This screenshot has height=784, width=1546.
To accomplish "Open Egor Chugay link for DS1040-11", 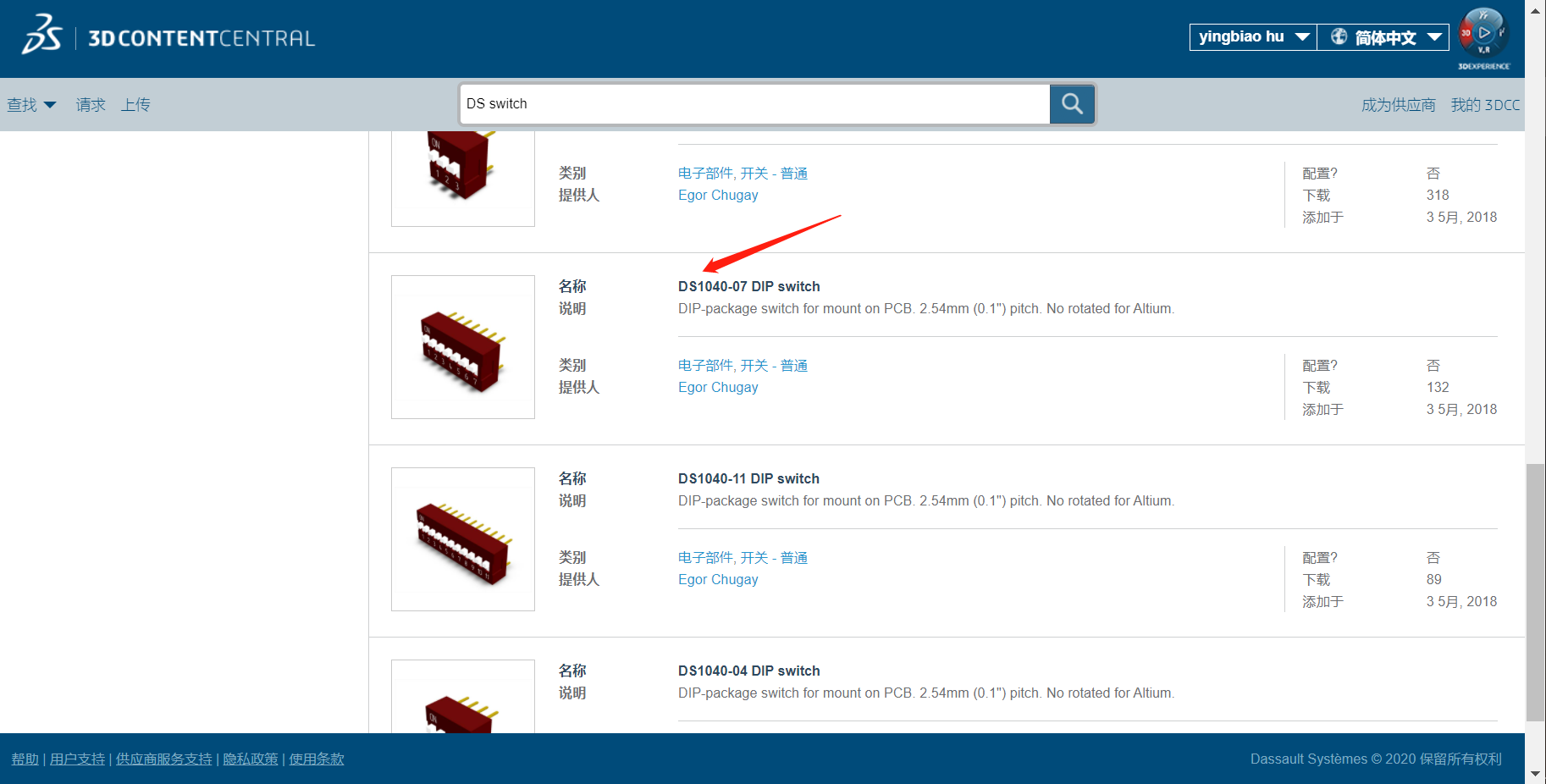I will click(718, 579).
